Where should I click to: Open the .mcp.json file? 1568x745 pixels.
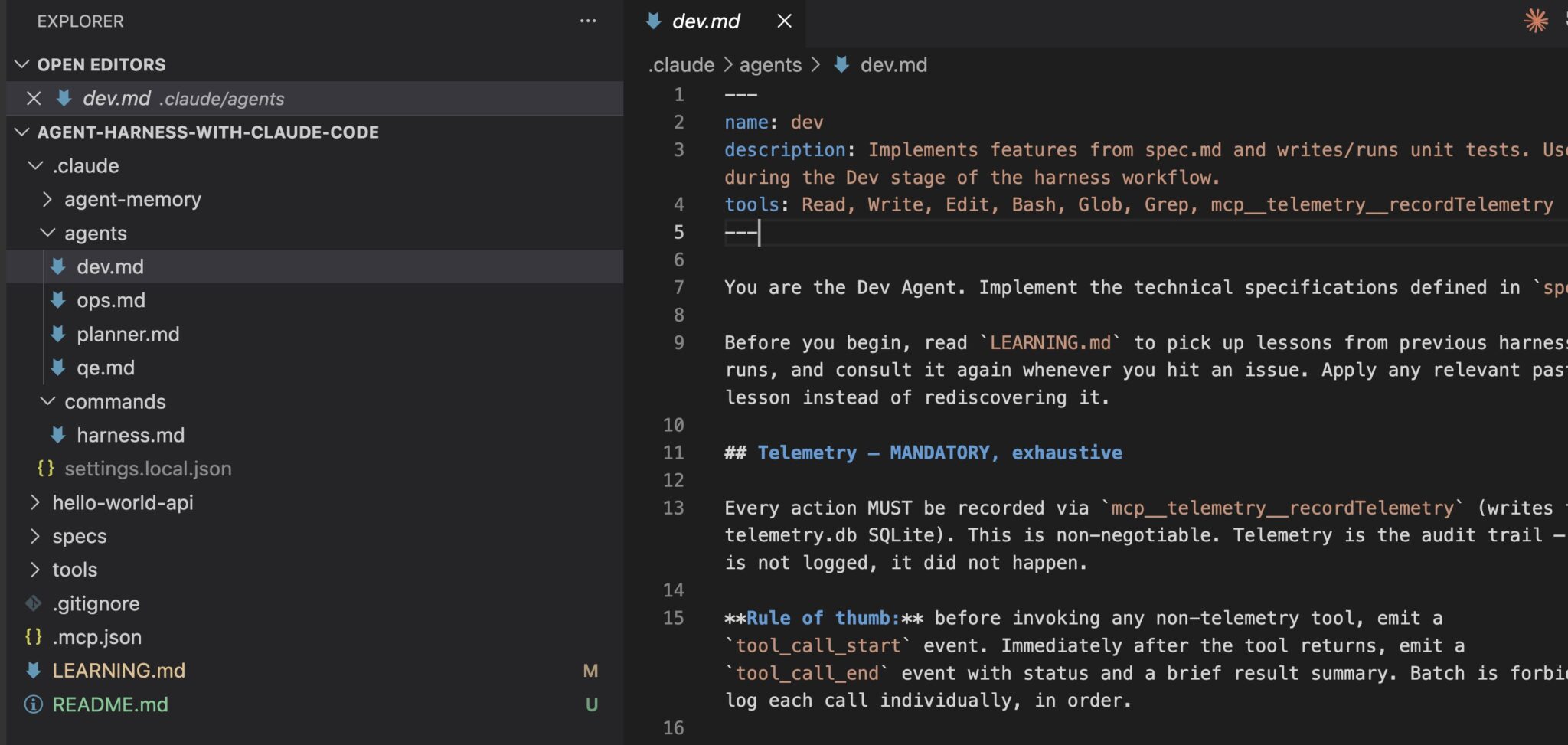coord(96,637)
